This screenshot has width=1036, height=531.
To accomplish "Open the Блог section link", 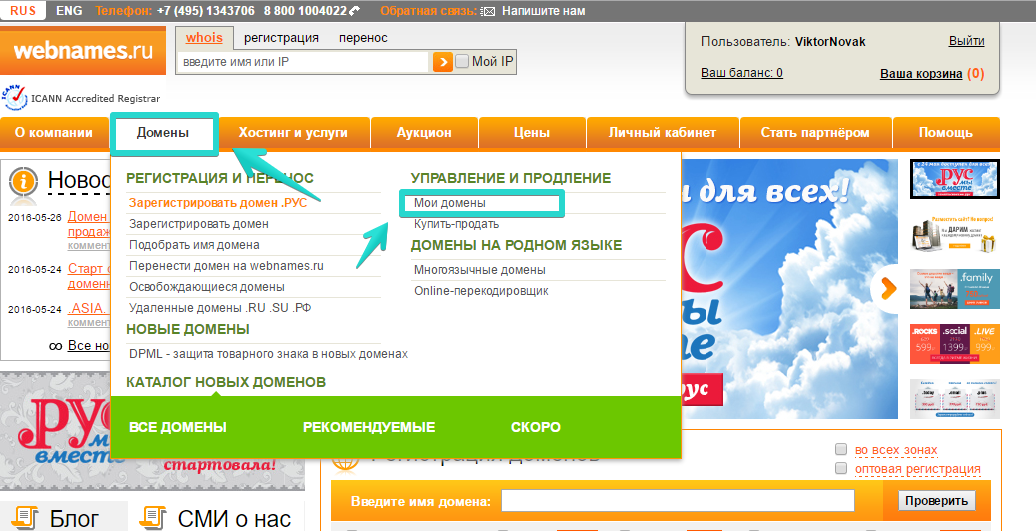I will tap(74, 519).
